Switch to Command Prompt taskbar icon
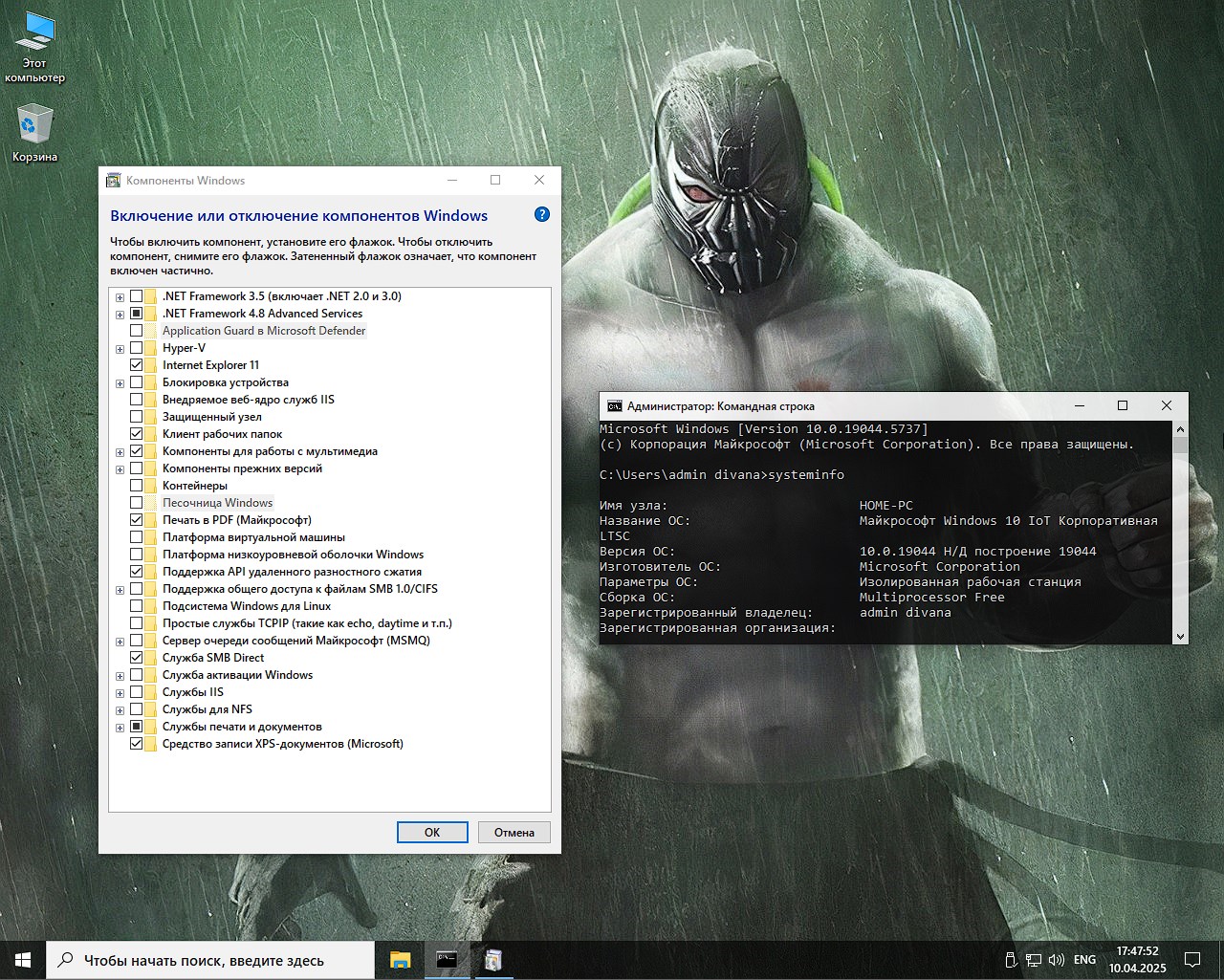This screenshot has width=1224, height=980. coord(447,960)
